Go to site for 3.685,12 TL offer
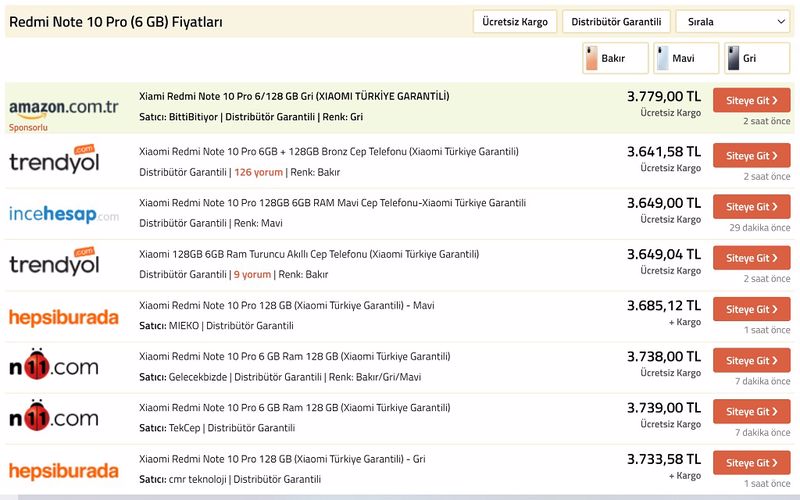800x500 pixels. [752, 309]
